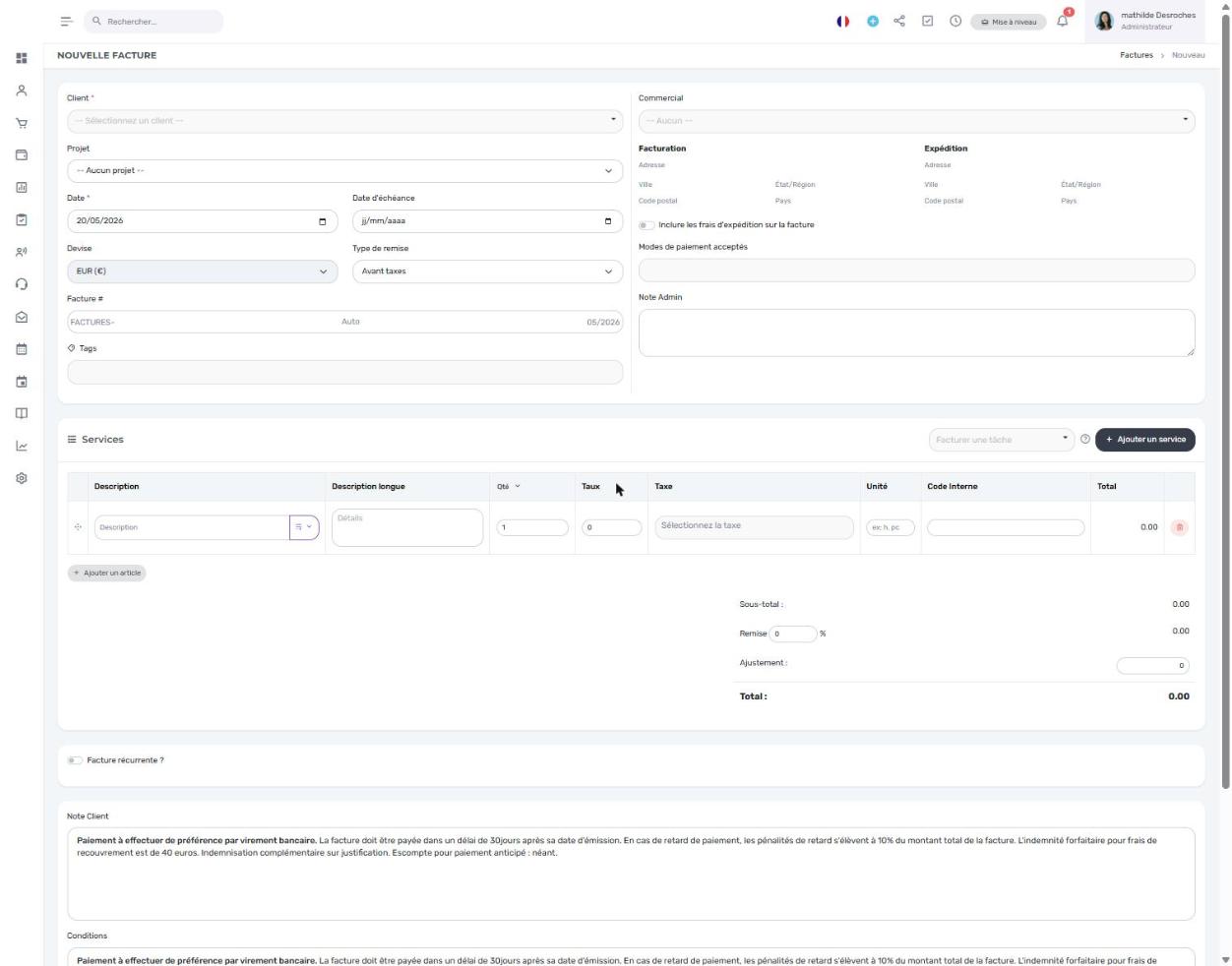Delete the service row with red trash icon
This screenshot has width=1232, height=966.
pyautogui.click(x=1179, y=527)
